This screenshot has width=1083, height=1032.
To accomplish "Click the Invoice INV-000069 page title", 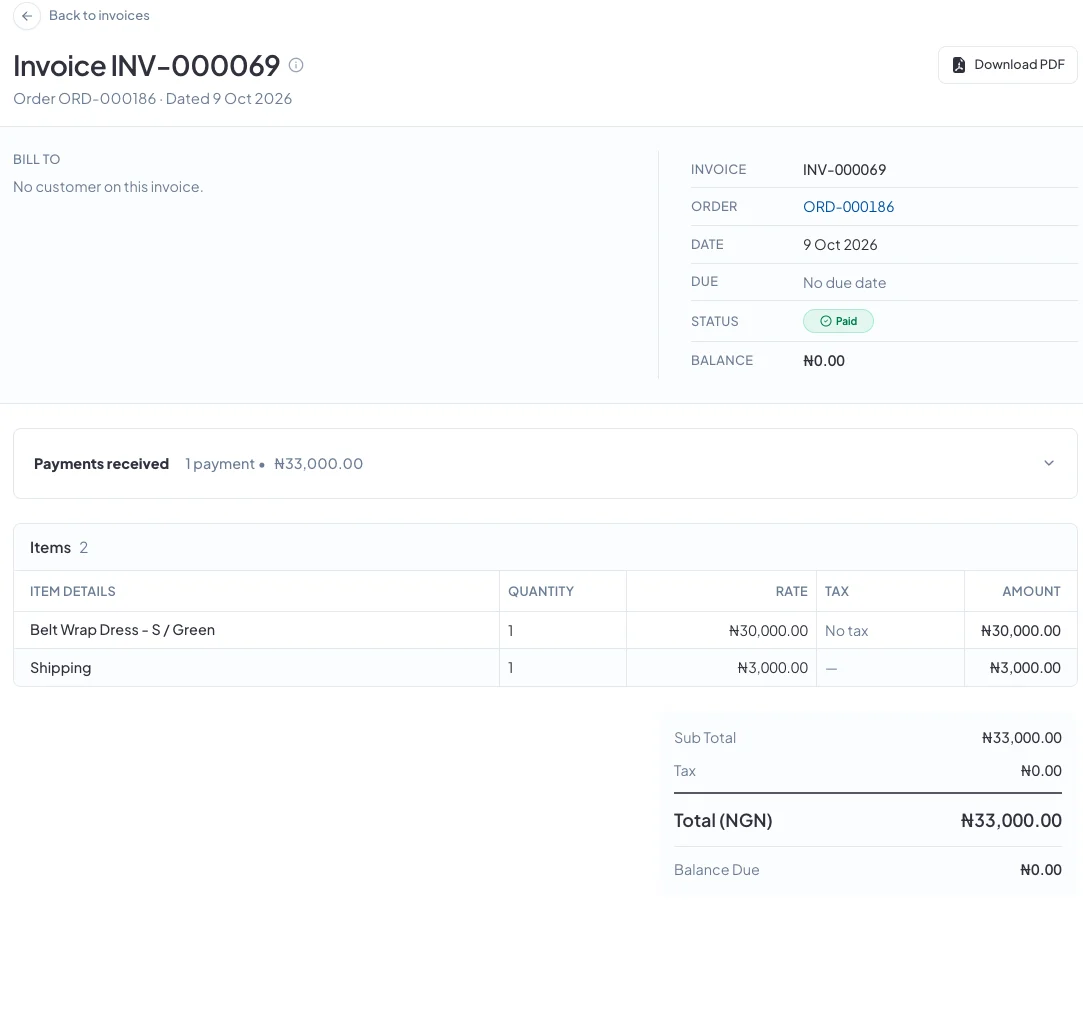I will tap(146, 66).
